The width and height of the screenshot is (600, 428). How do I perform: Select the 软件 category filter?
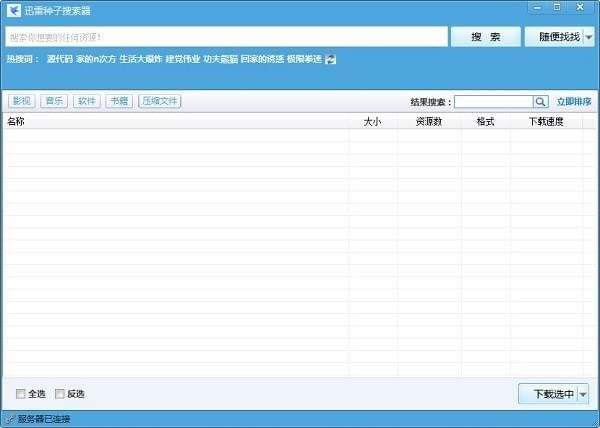click(x=86, y=101)
